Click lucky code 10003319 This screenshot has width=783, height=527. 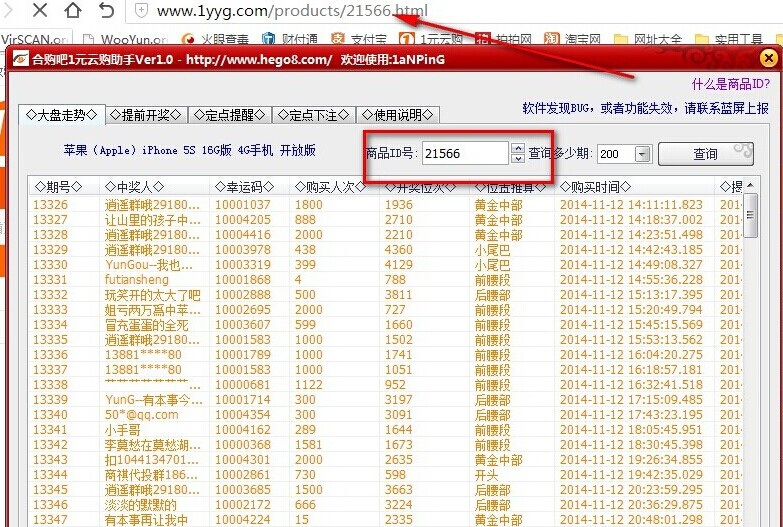click(x=243, y=265)
